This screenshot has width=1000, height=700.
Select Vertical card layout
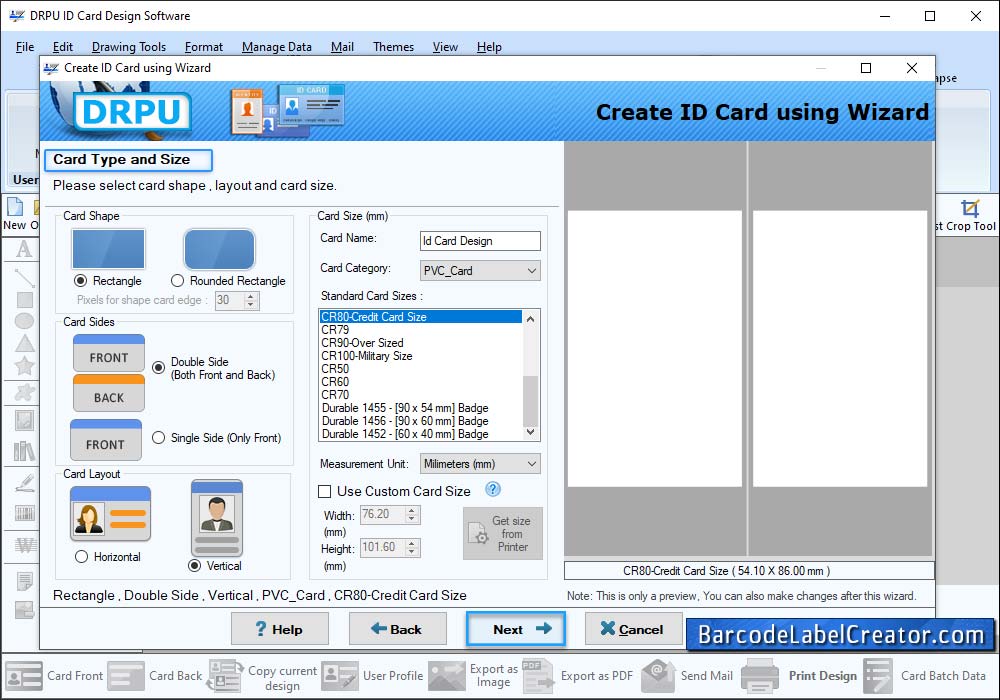194,565
